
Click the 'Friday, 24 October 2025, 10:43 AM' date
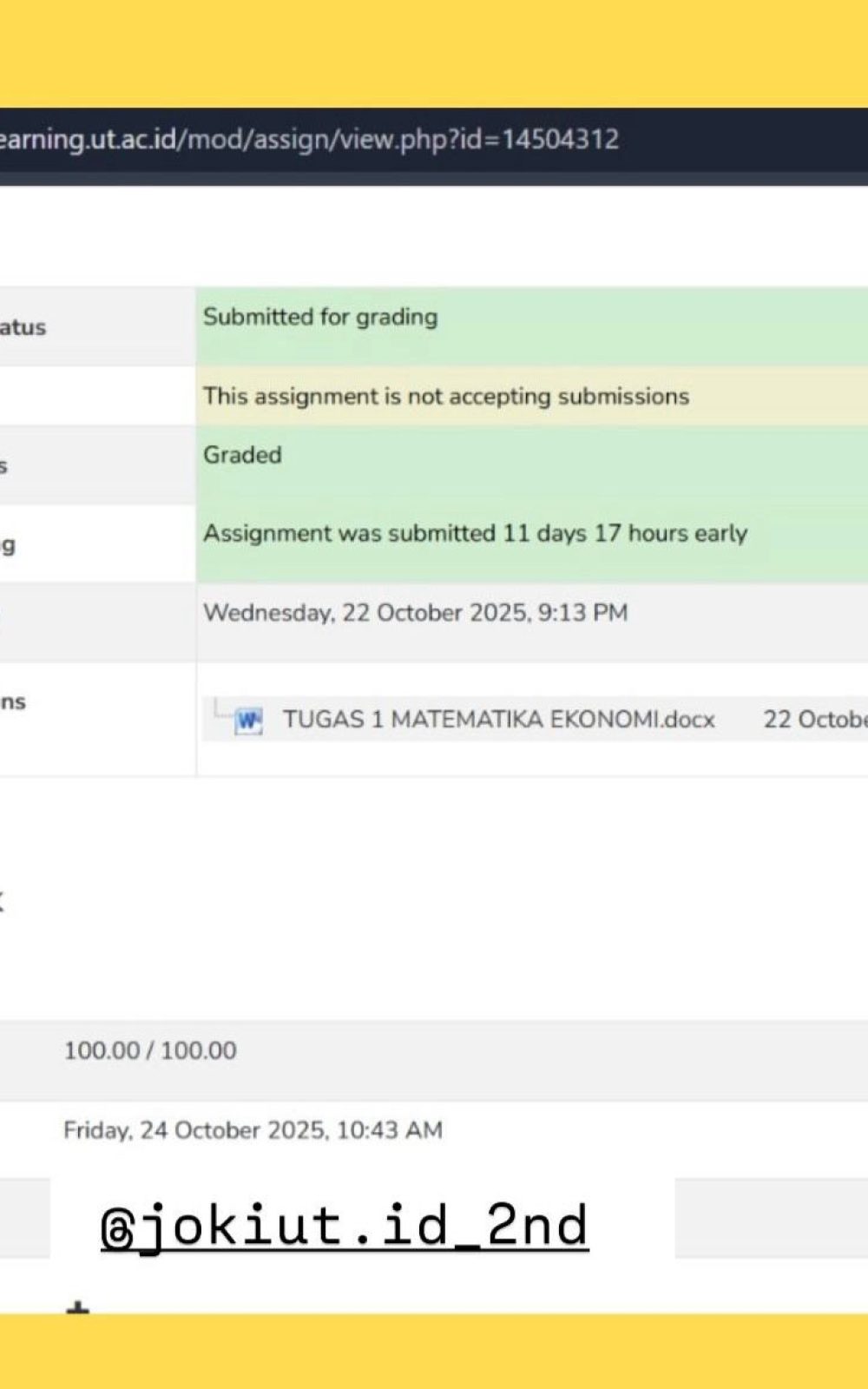click(x=253, y=1130)
